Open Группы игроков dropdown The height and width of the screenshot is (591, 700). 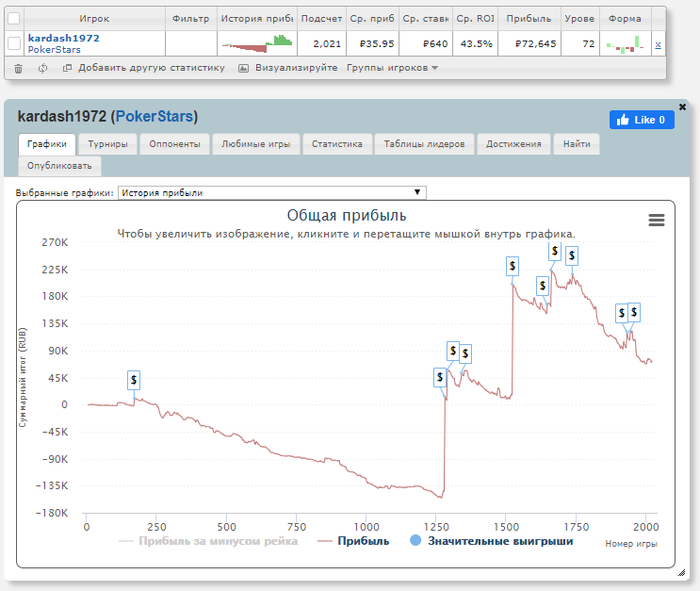(x=392, y=68)
